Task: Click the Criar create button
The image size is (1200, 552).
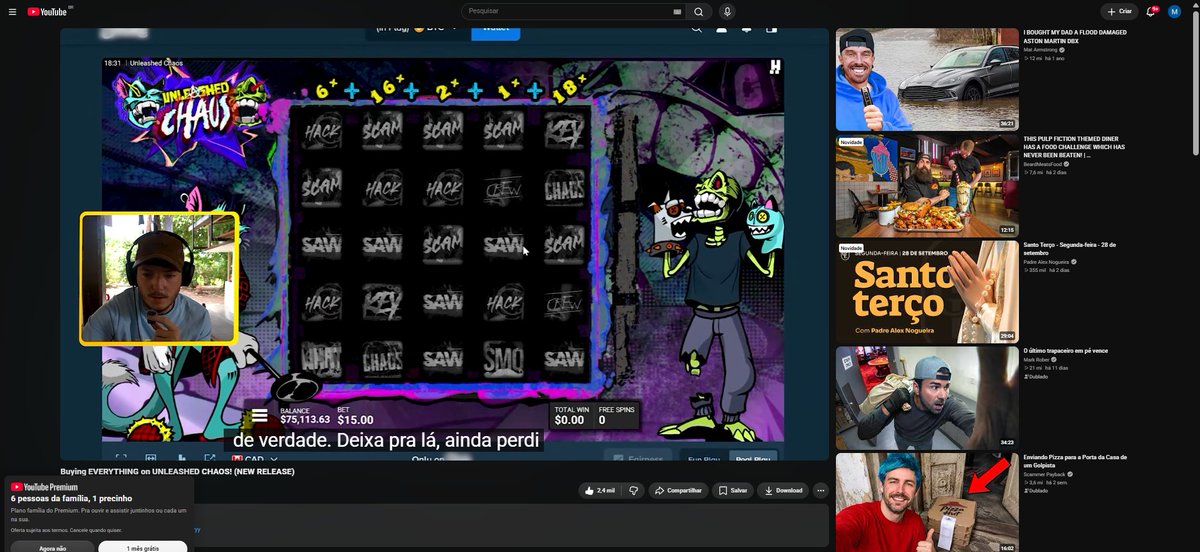Action: pyautogui.click(x=1120, y=11)
